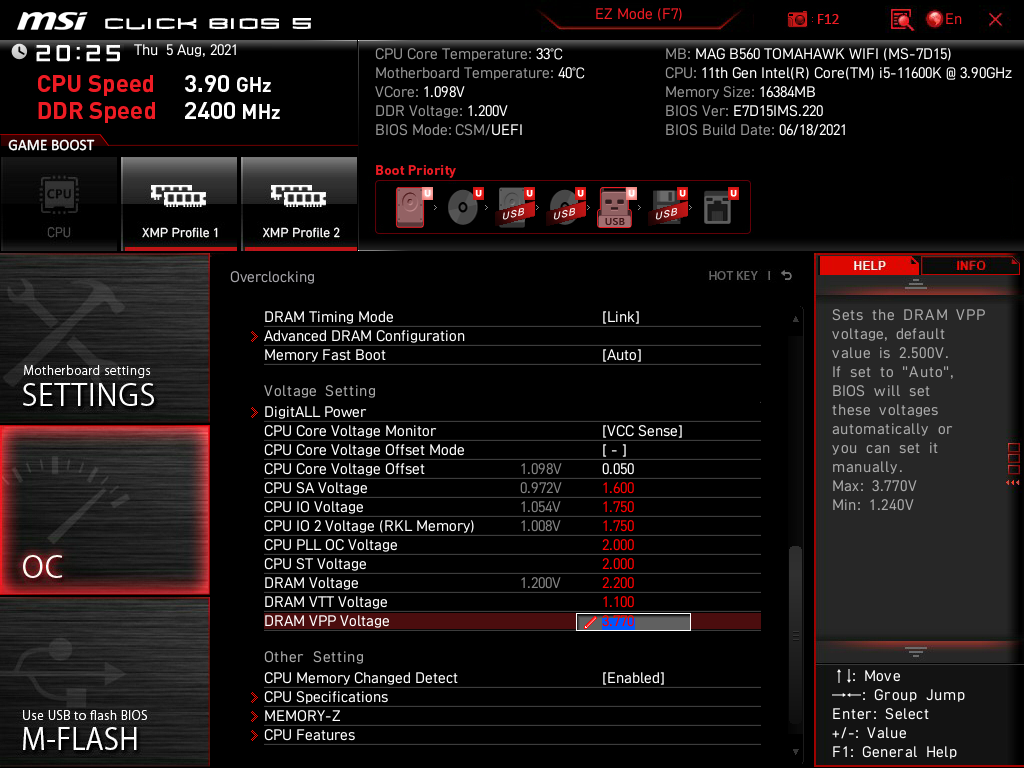Select the USB hard disk boot icon

click(515, 207)
